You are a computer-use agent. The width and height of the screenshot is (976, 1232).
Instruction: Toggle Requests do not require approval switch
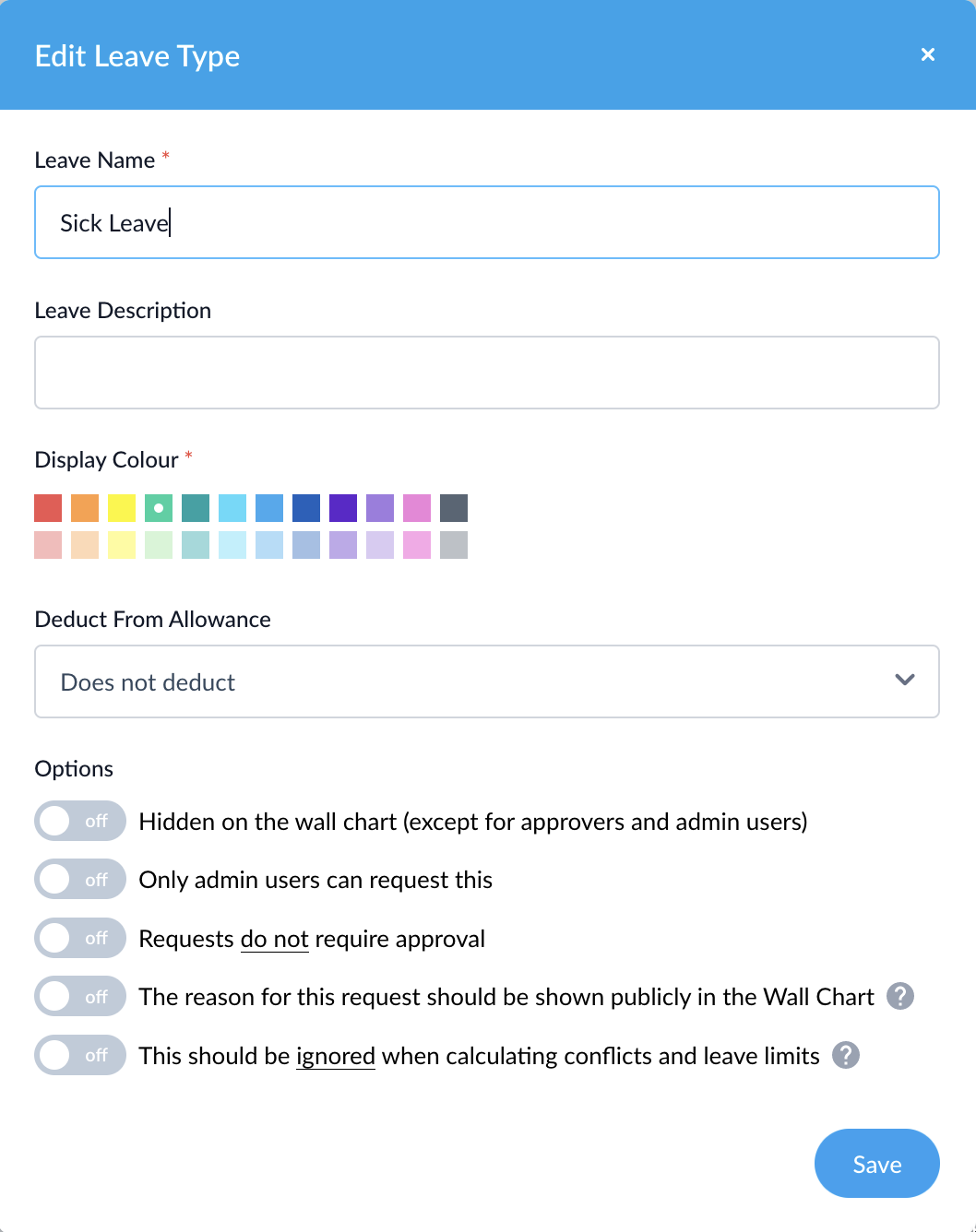(80, 938)
